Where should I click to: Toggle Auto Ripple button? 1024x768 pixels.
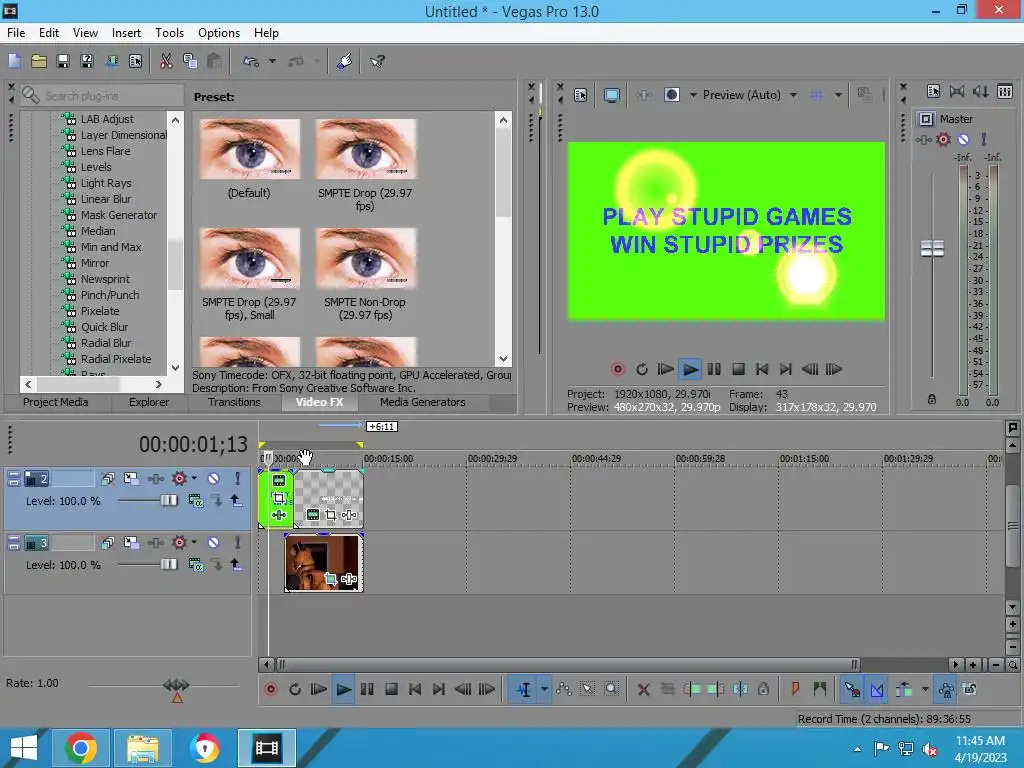(904, 689)
